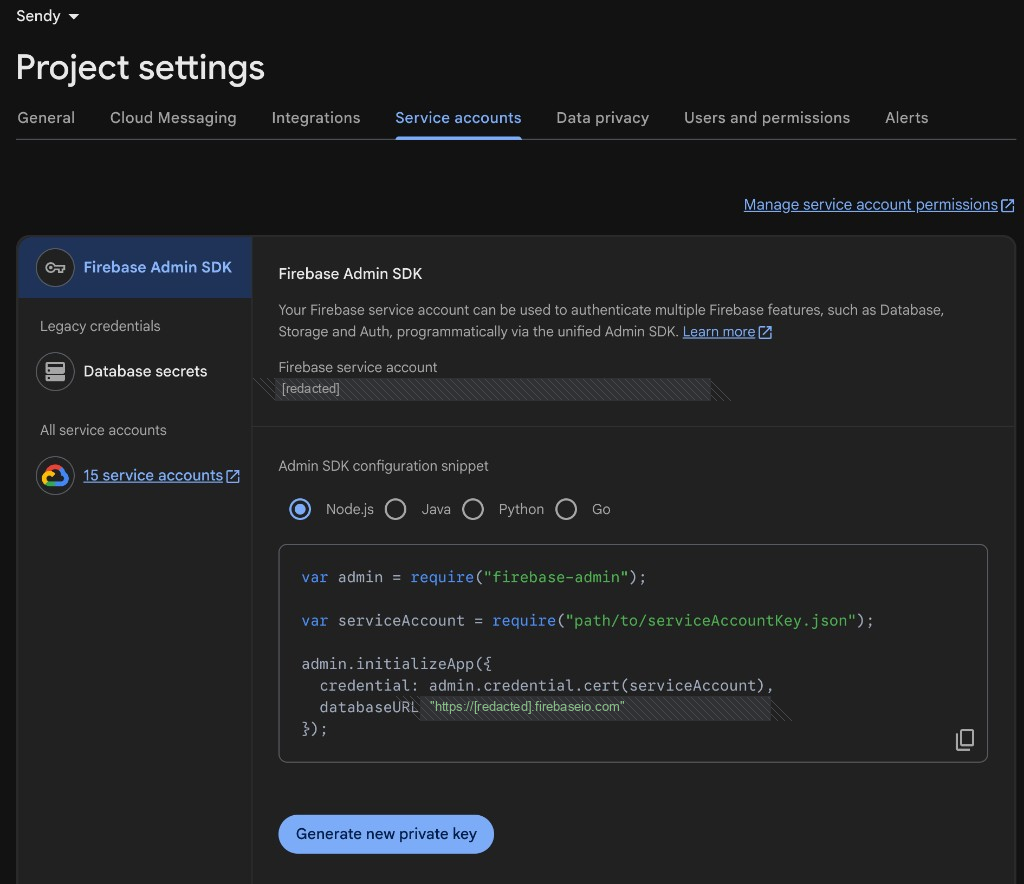Click the redacted Firebase service account field

493,389
